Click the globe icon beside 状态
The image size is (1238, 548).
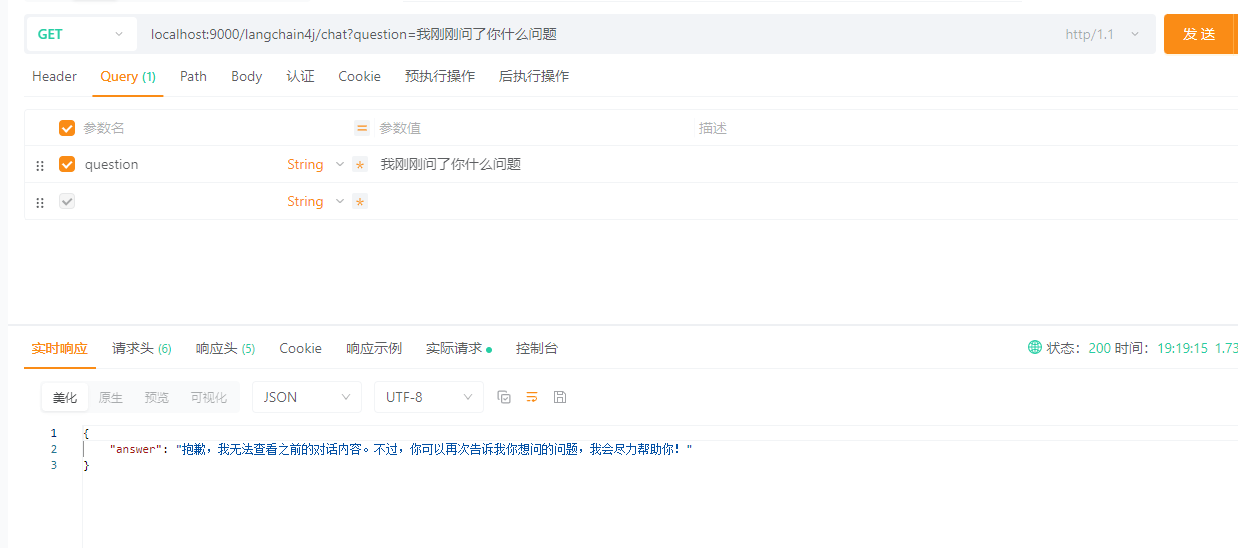pos(1035,347)
